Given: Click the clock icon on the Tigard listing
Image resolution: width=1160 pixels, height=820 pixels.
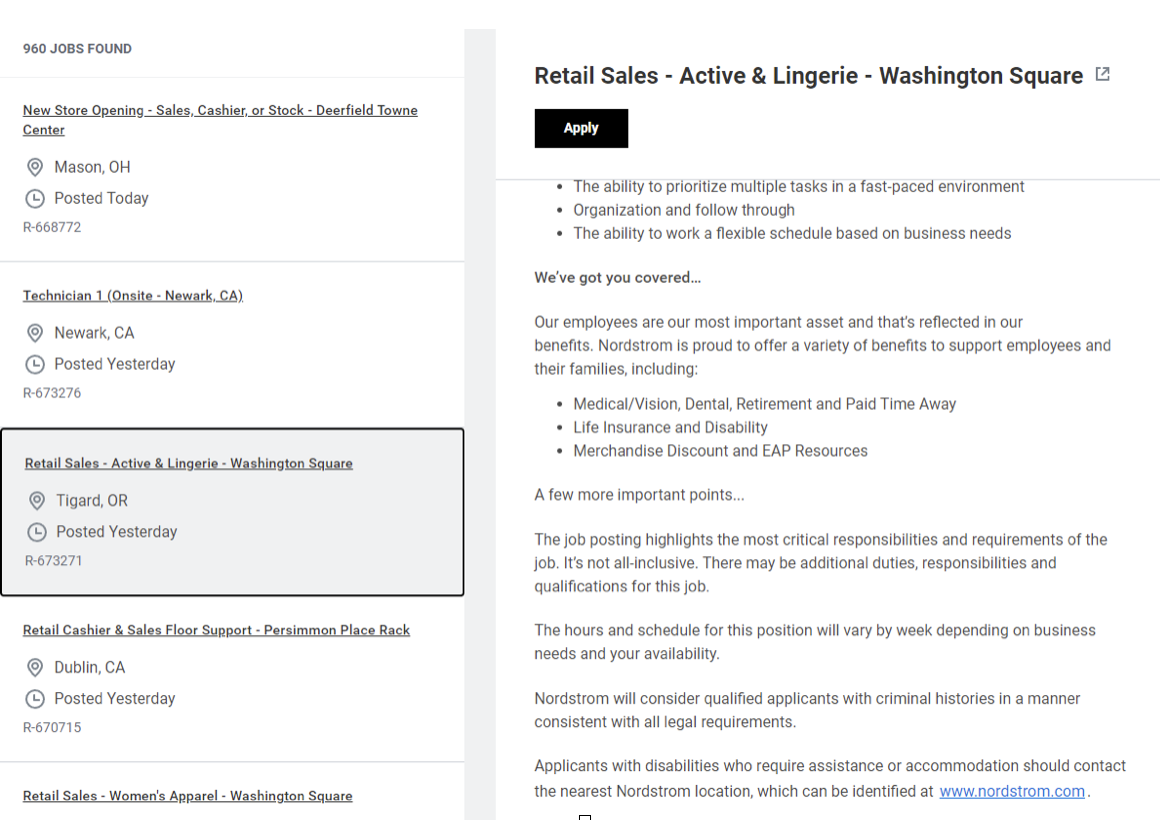Looking at the screenshot, I should point(36,531).
